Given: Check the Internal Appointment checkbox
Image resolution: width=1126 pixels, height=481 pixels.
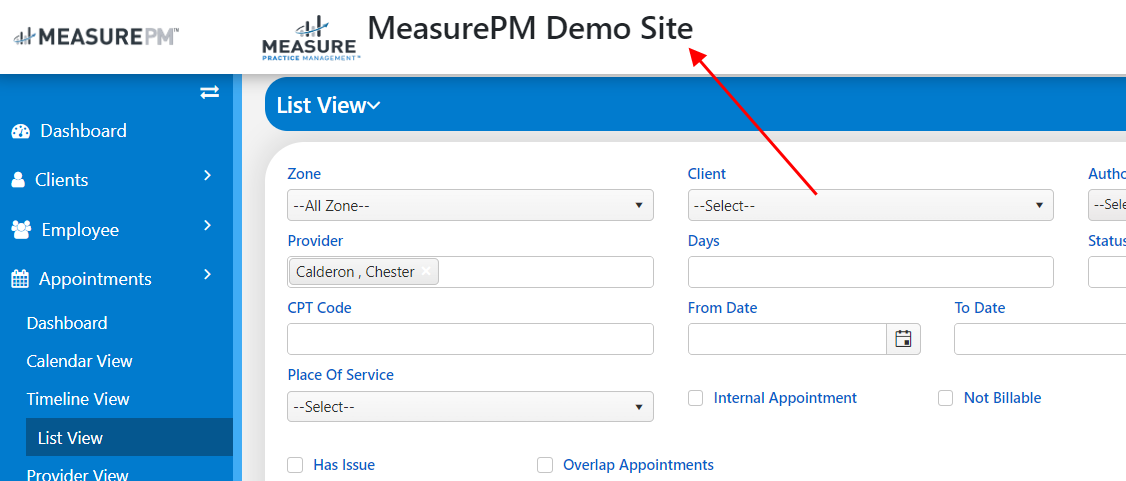Looking at the screenshot, I should tap(695, 398).
